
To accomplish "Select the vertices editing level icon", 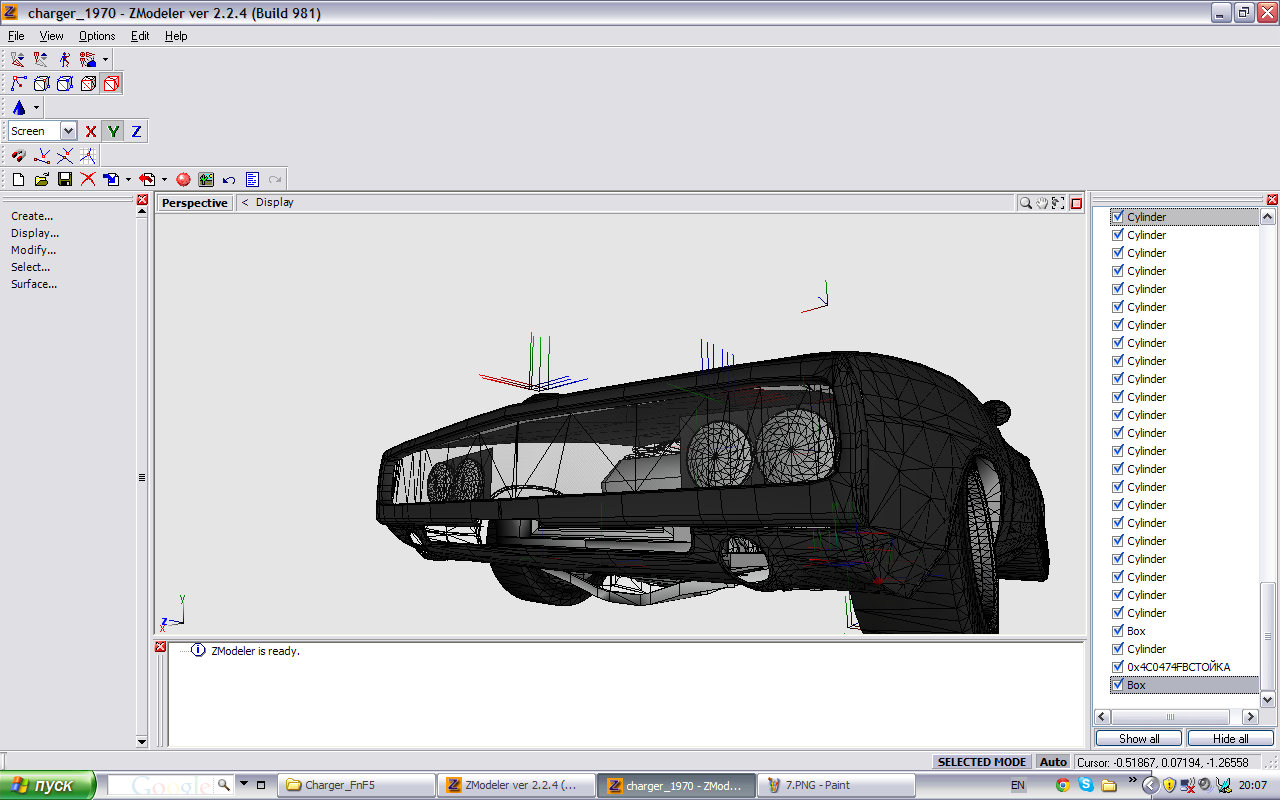I will [18, 84].
